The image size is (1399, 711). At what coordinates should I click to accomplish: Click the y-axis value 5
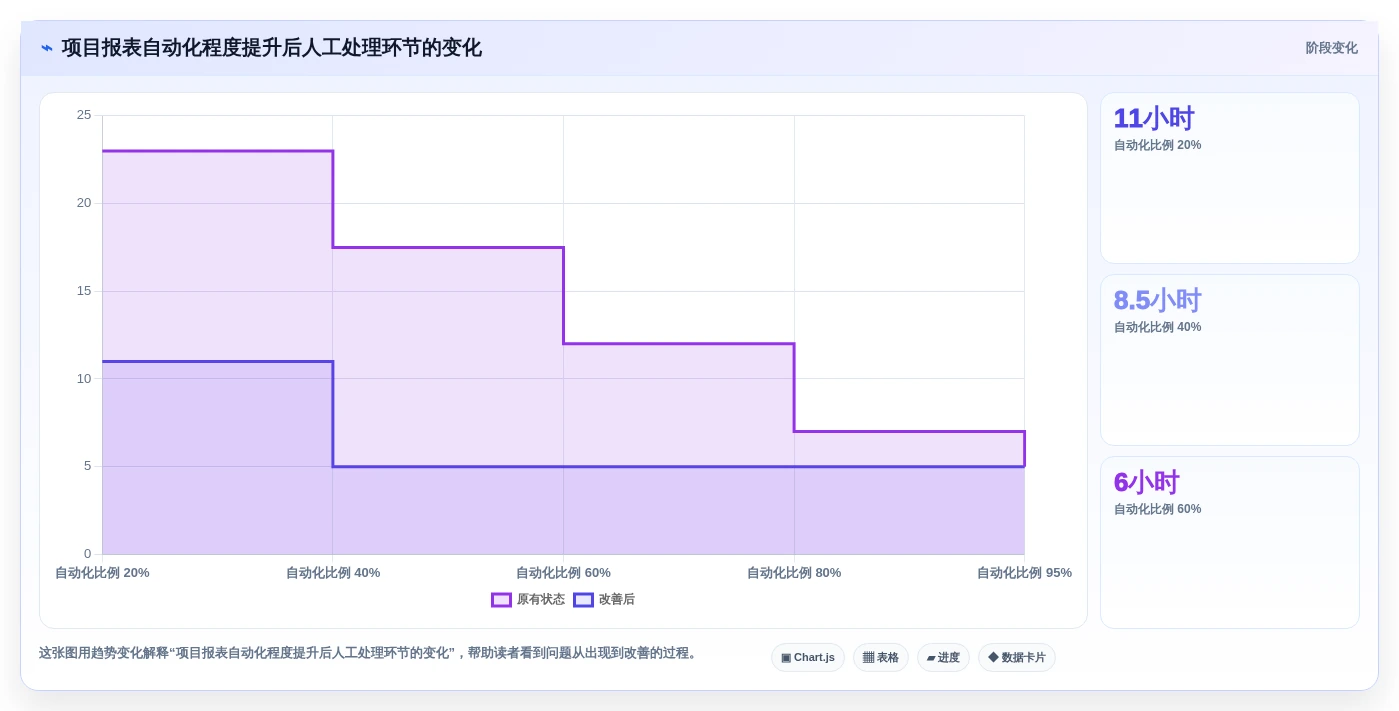pos(87,466)
